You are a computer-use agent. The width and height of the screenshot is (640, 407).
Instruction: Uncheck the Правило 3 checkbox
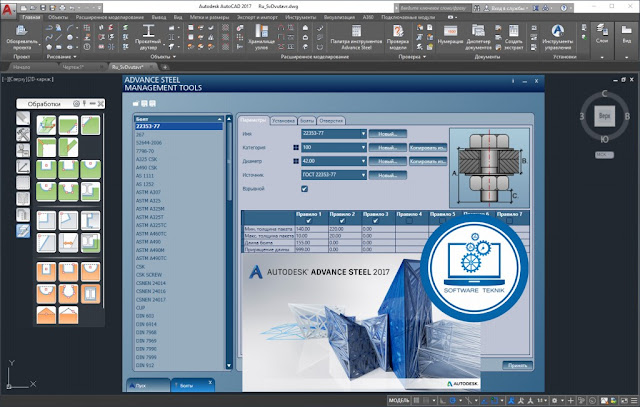(x=376, y=221)
